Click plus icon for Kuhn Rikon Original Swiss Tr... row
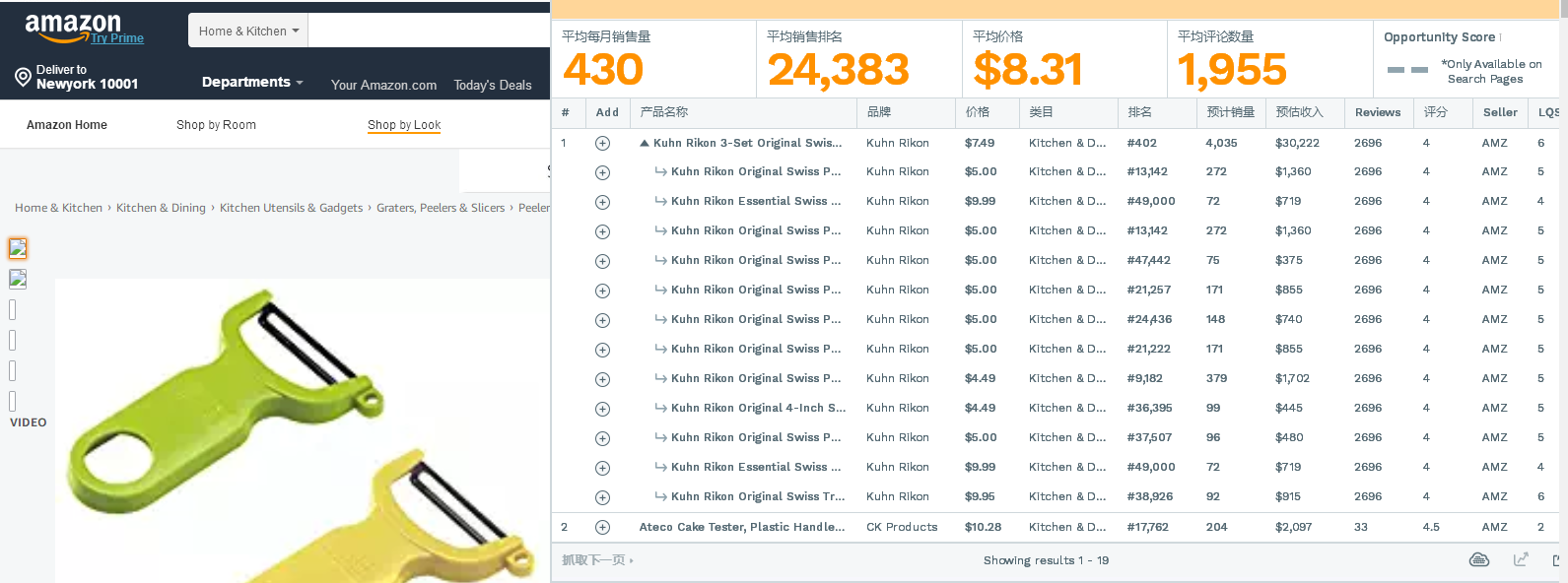 point(603,497)
